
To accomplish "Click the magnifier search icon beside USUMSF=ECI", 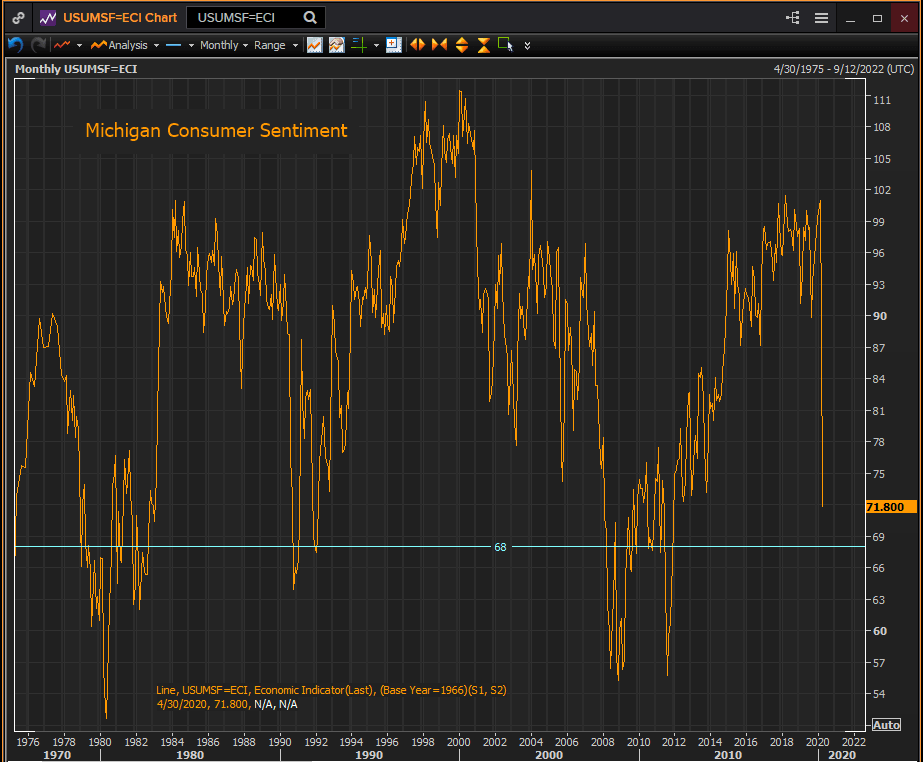I will tap(310, 18).
